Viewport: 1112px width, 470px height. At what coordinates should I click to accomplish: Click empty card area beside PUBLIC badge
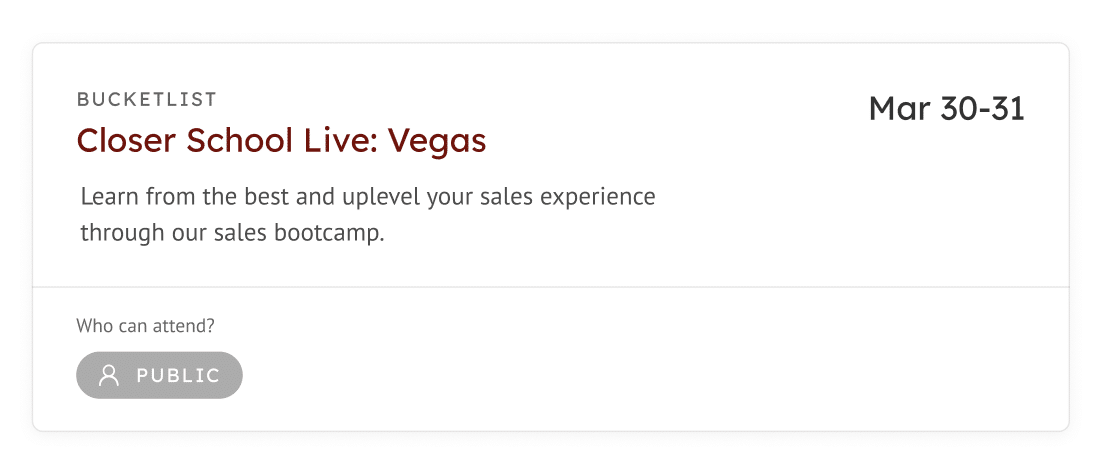(x=638, y=375)
